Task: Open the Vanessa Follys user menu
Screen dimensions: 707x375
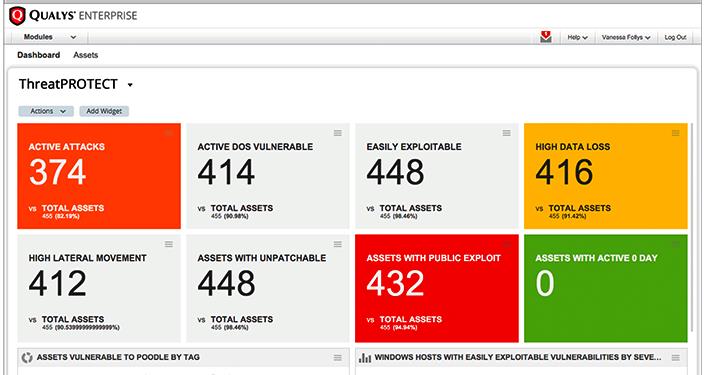Action: tap(626, 37)
